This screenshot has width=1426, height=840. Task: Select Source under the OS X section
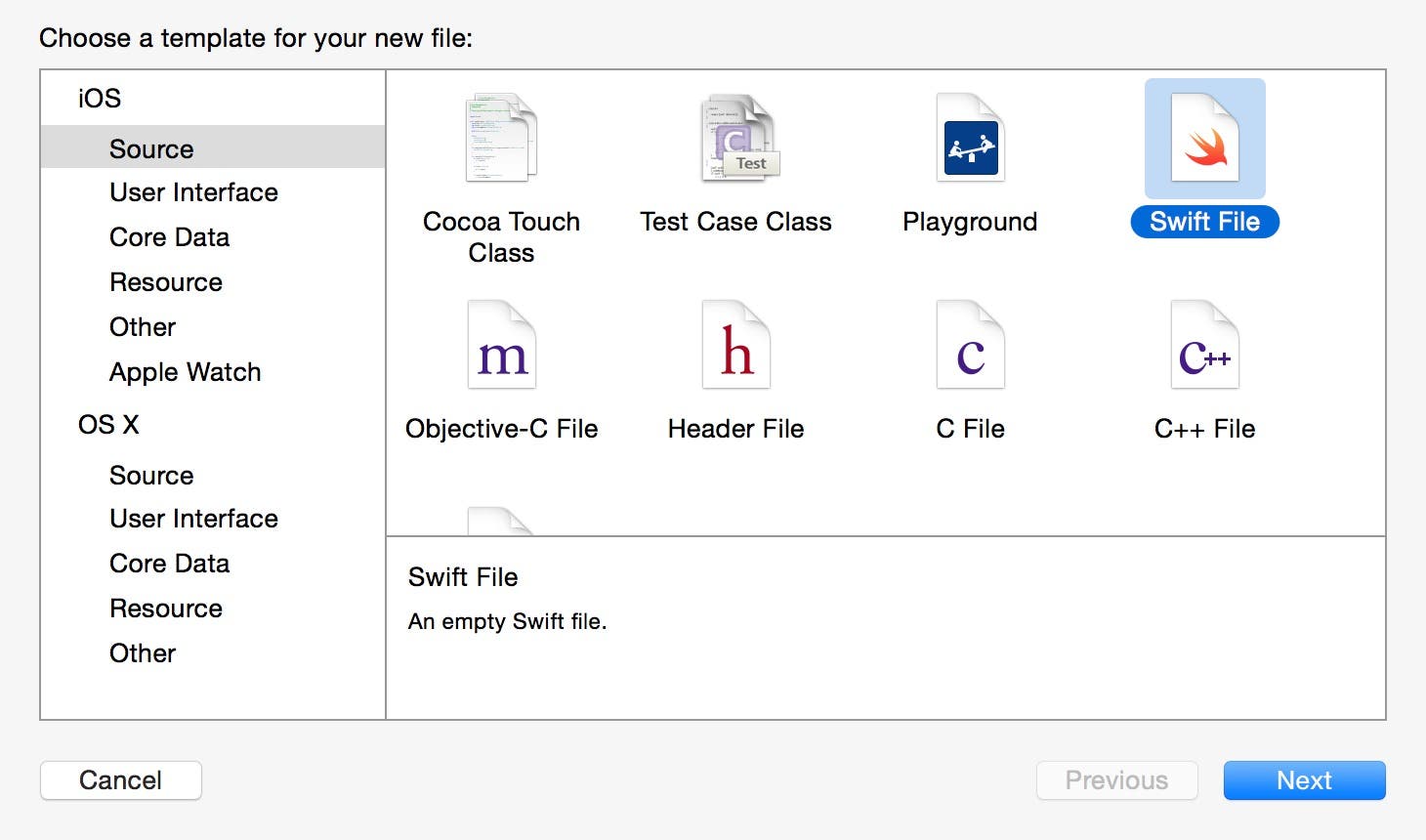coord(151,476)
